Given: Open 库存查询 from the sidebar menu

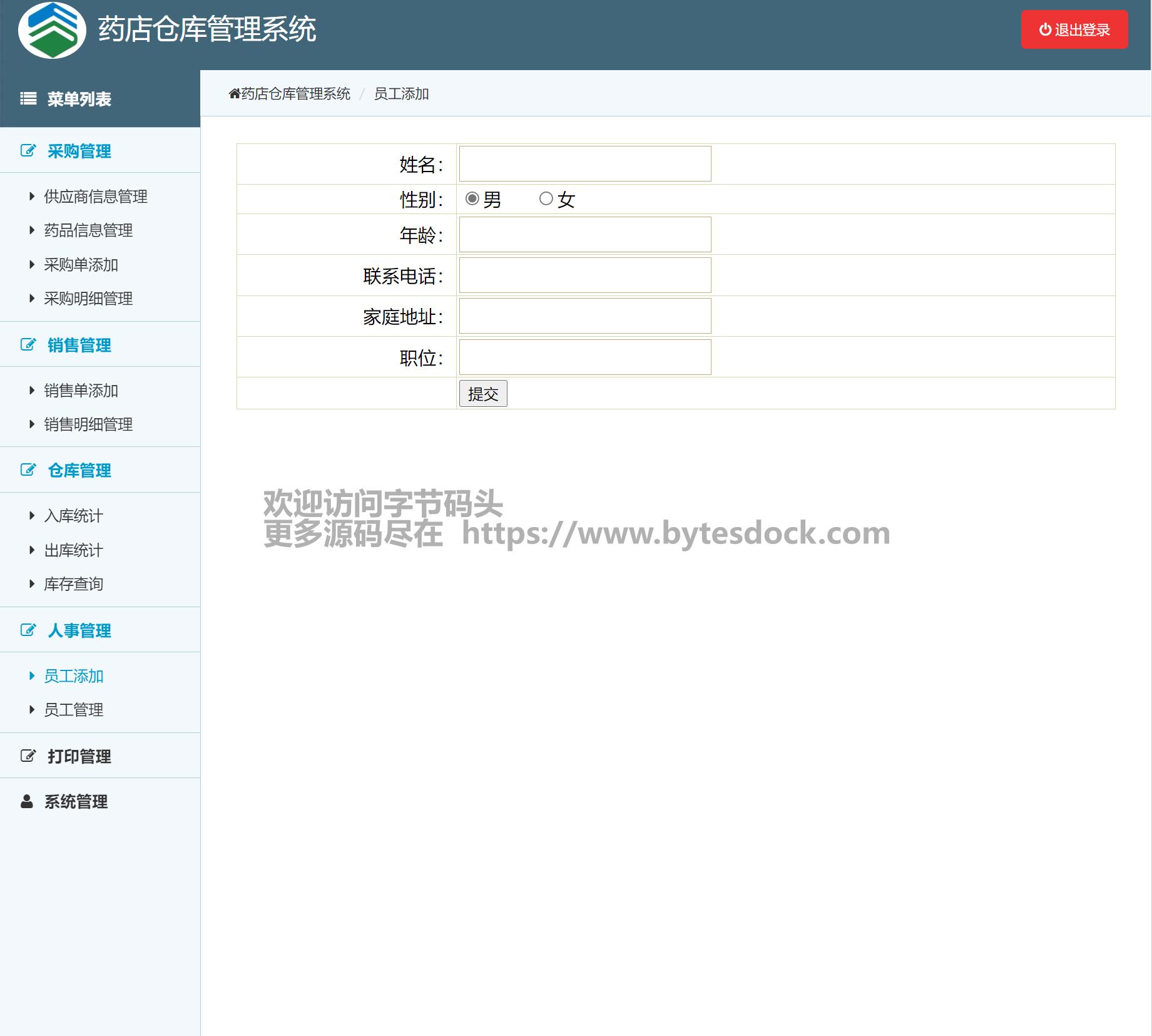Looking at the screenshot, I should (73, 584).
